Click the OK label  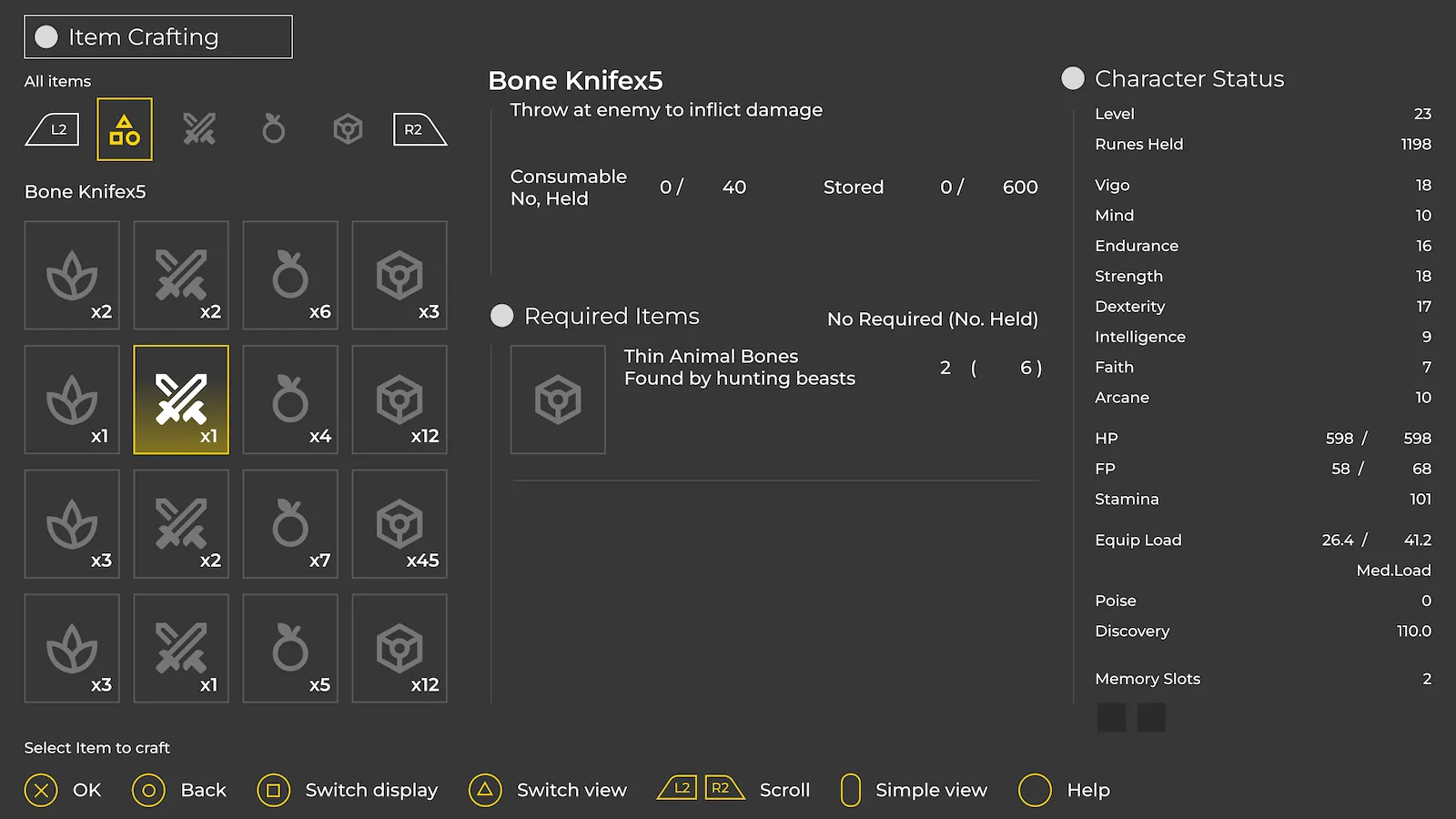(87, 790)
